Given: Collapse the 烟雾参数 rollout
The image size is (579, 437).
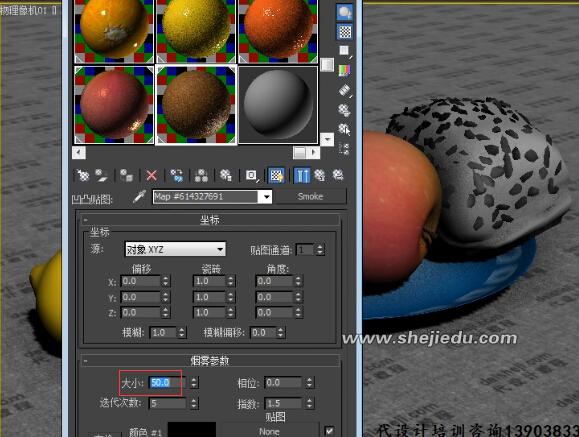Looking at the screenshot, I should pyautogui.click(x=210, y=361).
